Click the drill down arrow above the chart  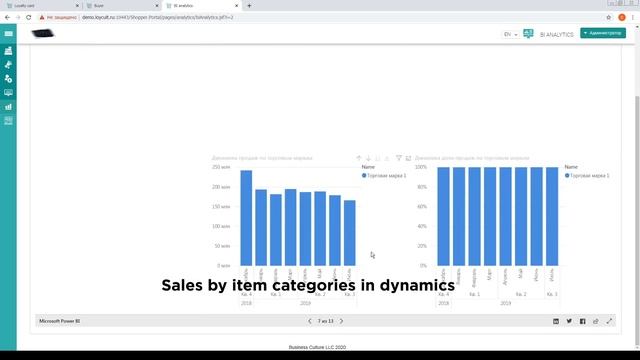pyautogui.click(x=368, y=158)
